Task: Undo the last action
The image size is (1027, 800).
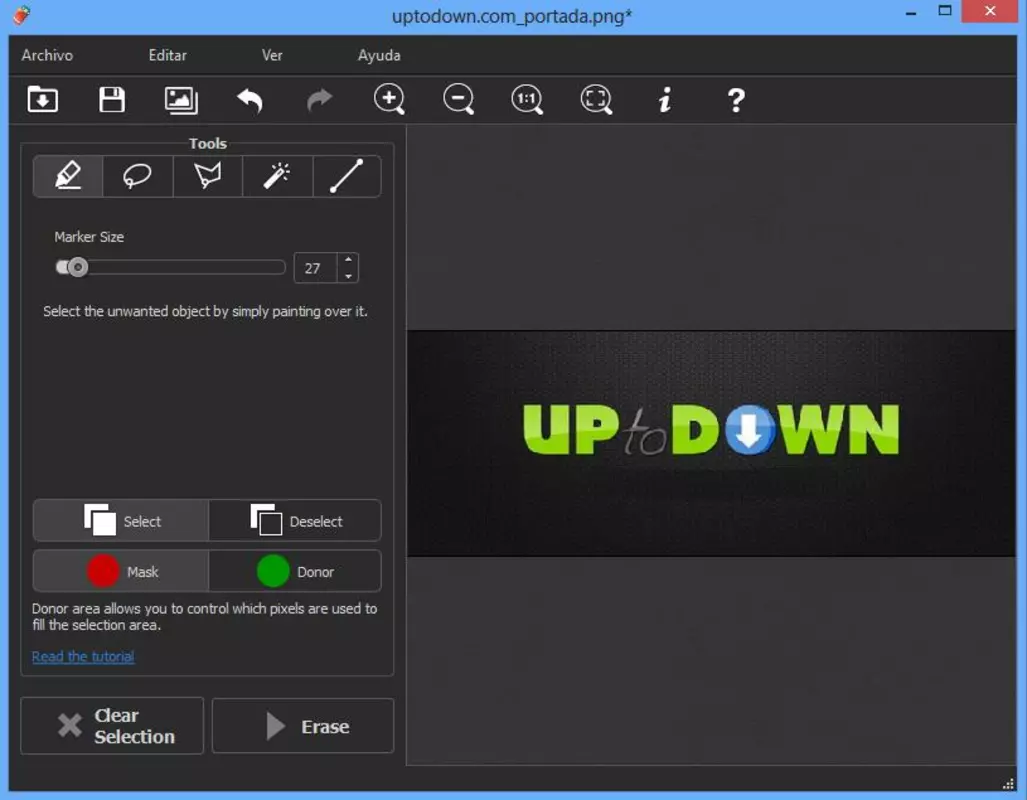Action: coord(250,100)
